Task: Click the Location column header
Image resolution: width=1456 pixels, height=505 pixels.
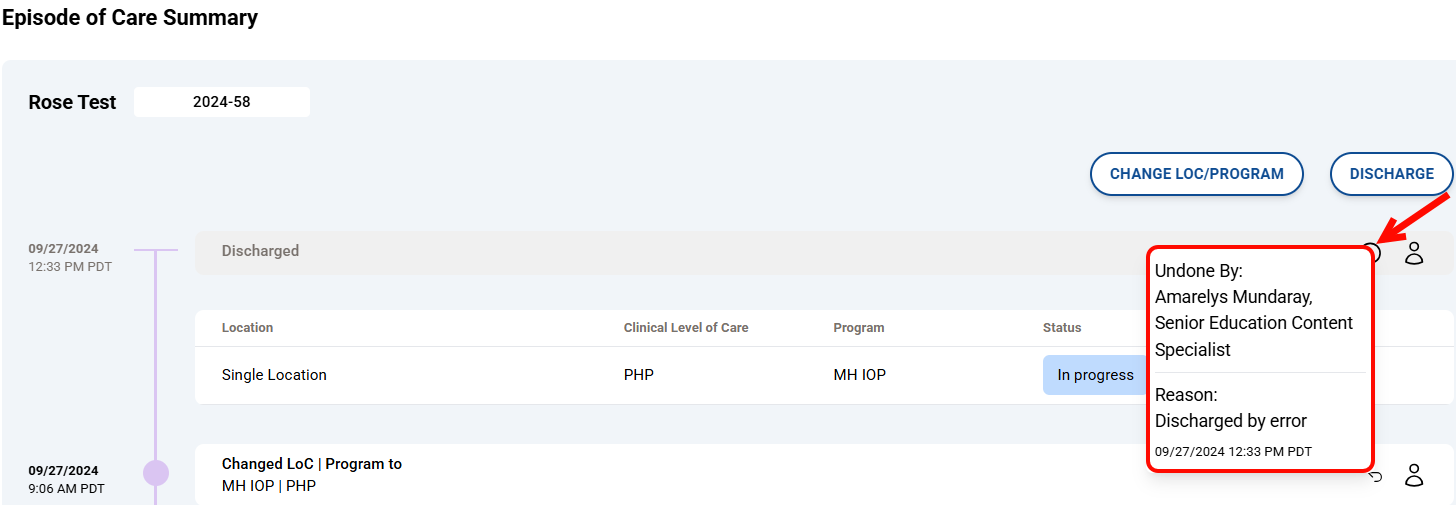Action: (247, 328)
